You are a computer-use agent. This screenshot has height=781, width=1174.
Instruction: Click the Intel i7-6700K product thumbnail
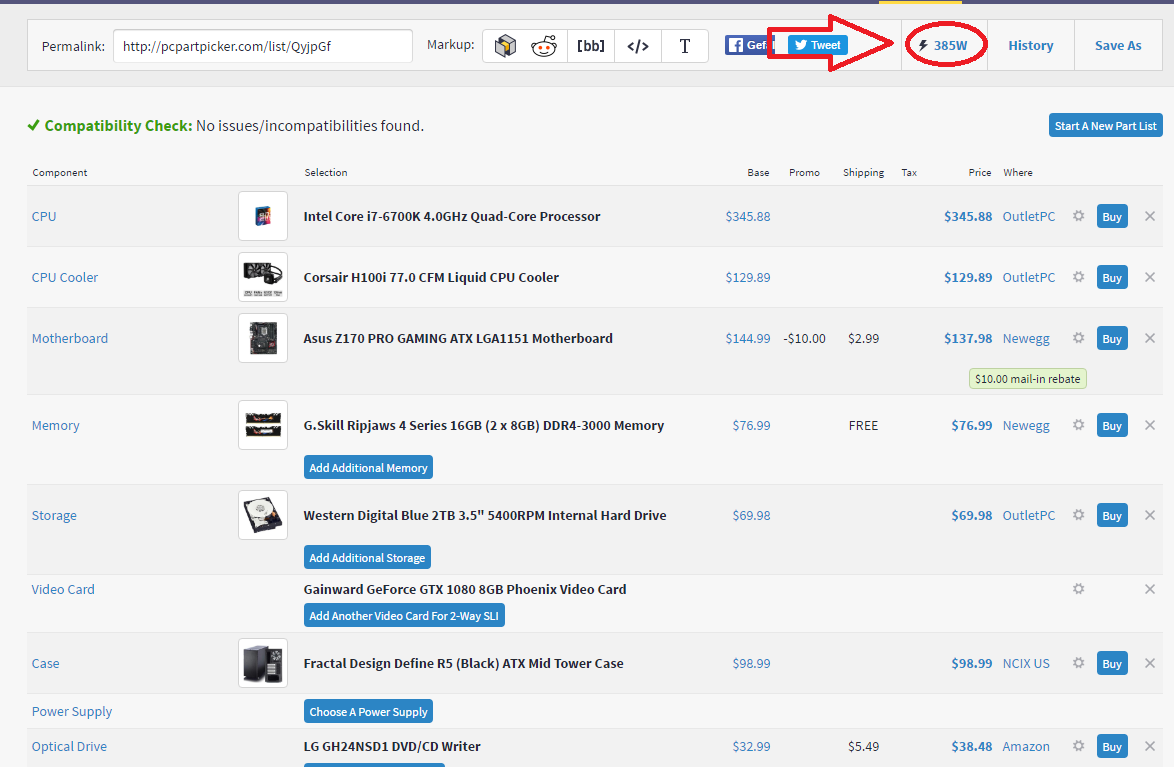tap(263, 216)
